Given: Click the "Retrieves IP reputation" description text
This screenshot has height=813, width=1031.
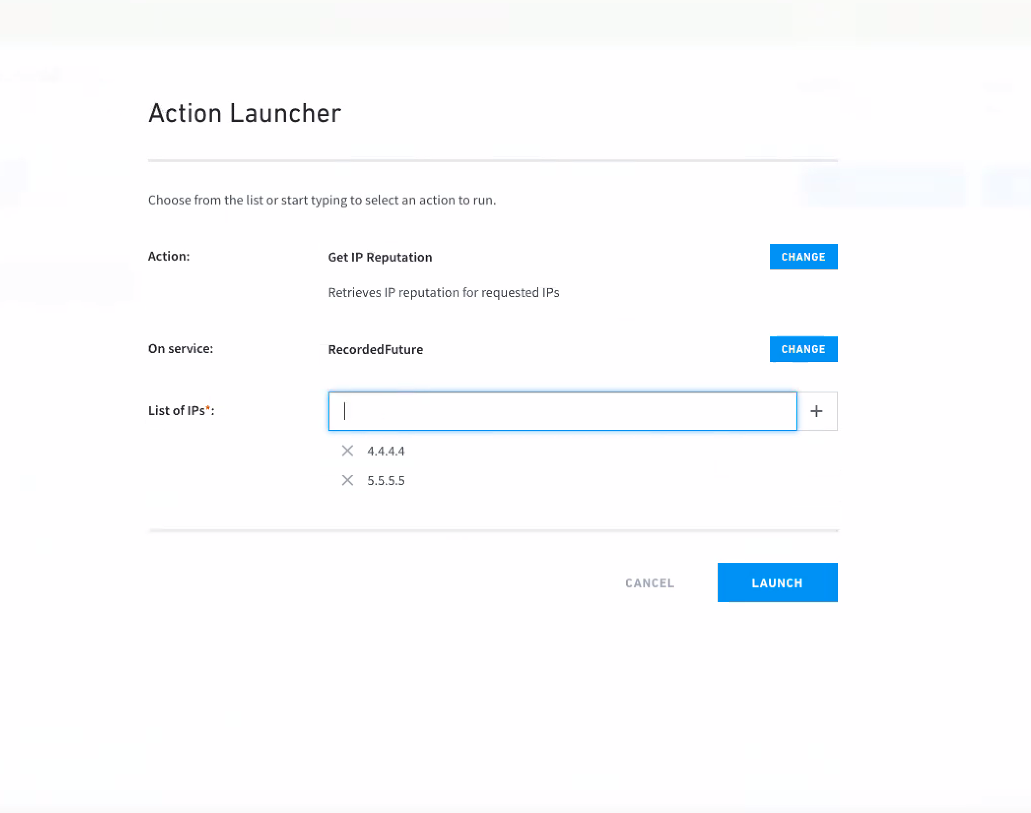Looking at the screenshot, I should tap(443, 293).
